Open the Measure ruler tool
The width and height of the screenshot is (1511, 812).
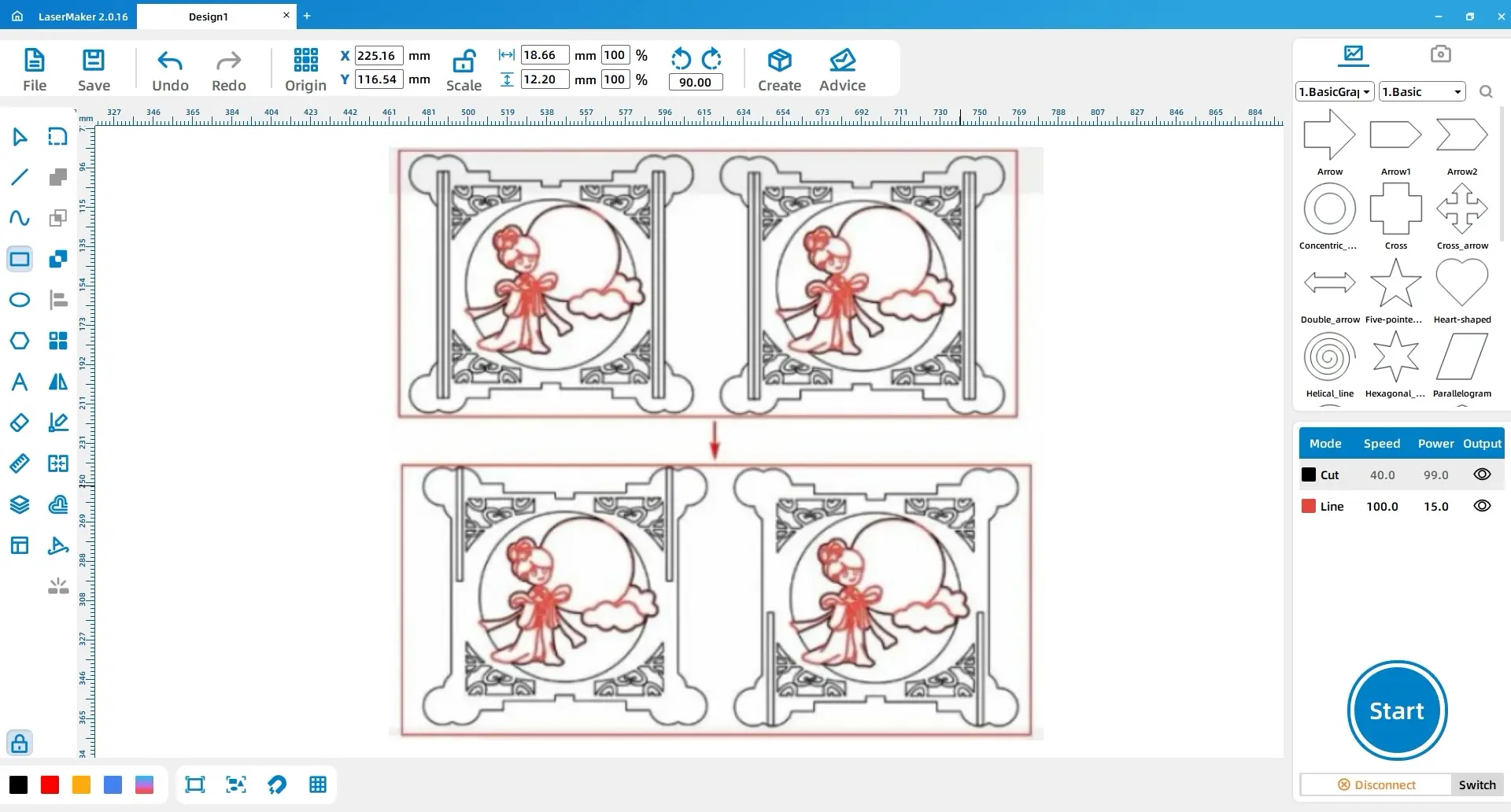tap(20, 463)
